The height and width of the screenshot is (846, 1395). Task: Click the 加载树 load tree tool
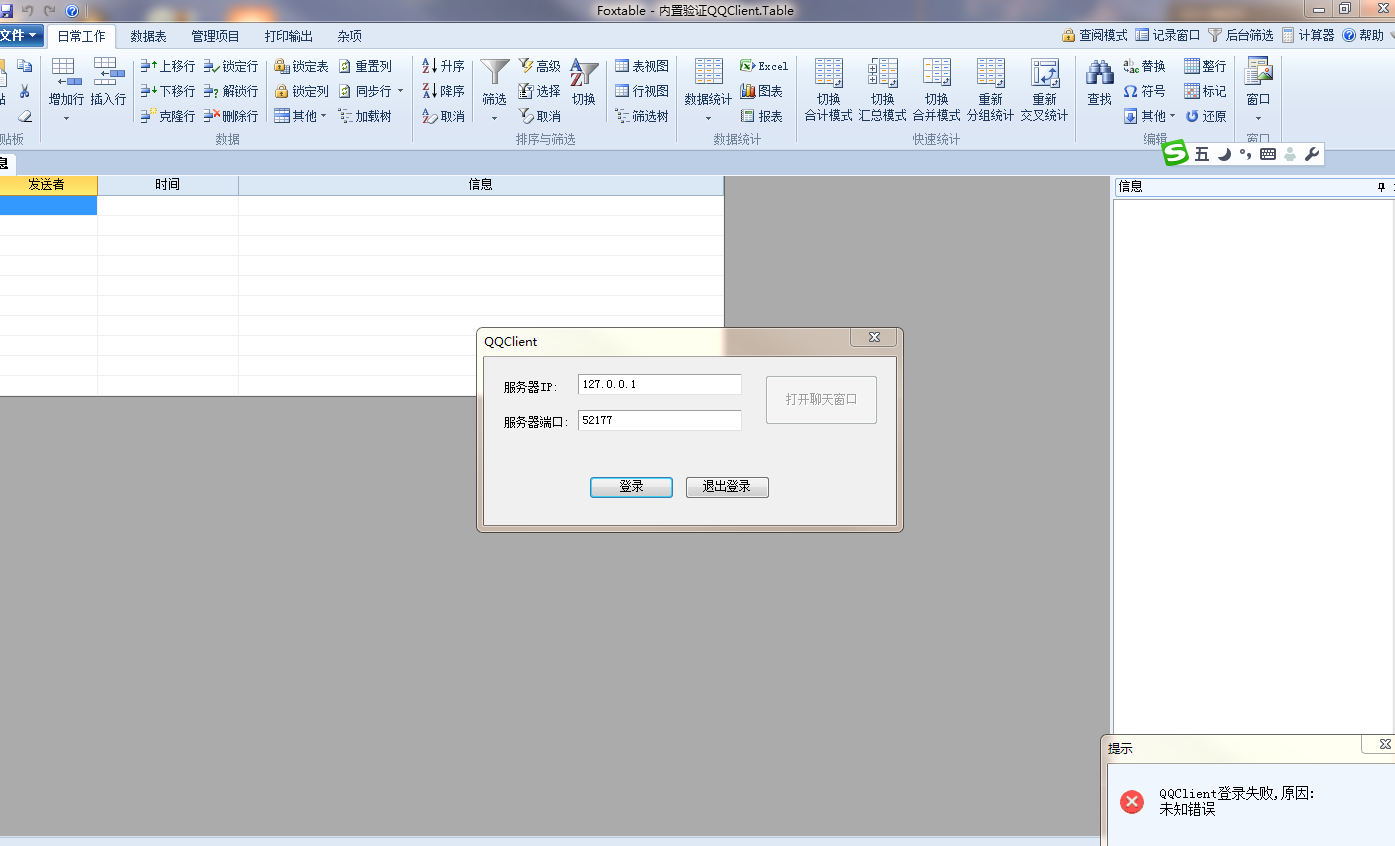tap(365, 116)
